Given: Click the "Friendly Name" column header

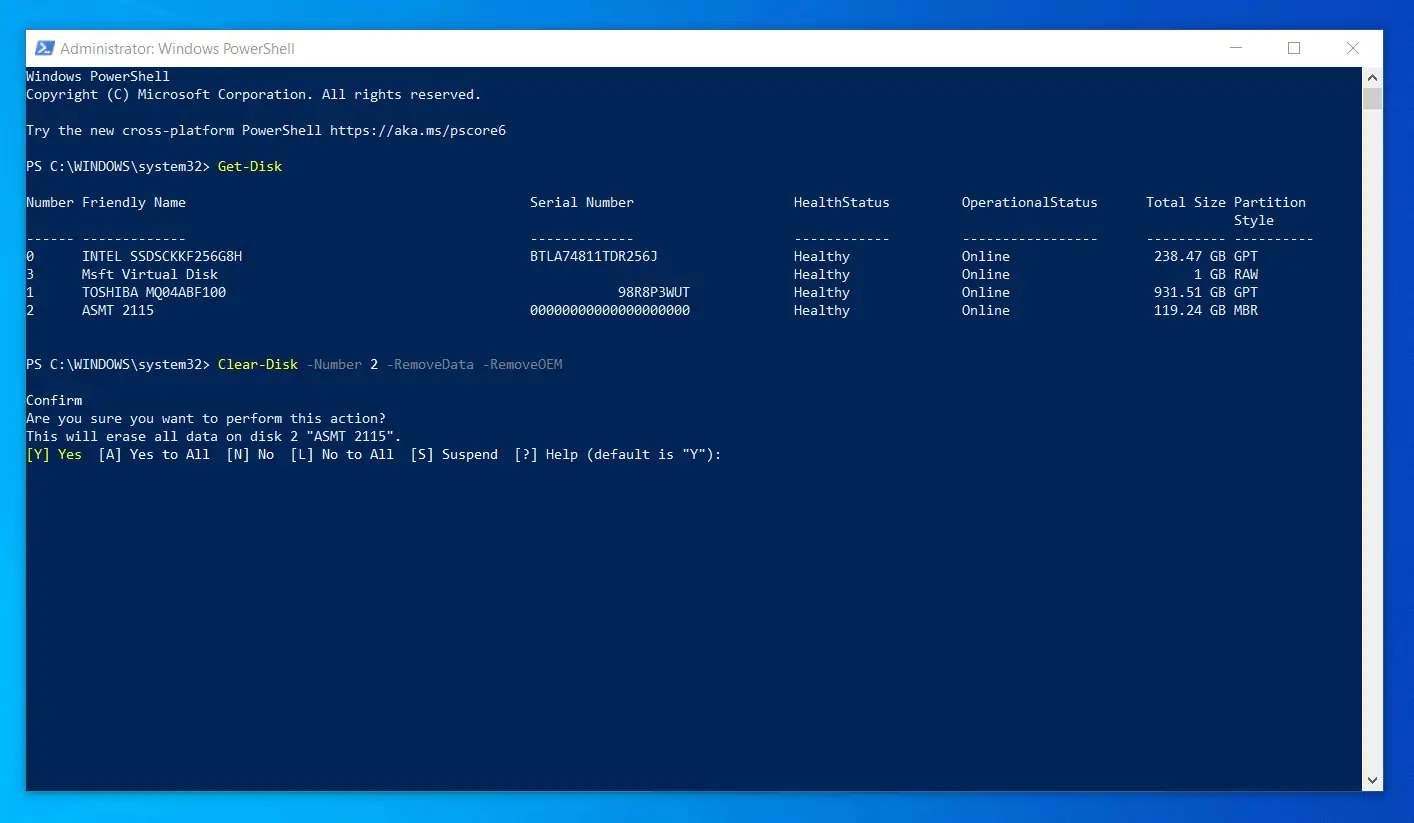Looking at the screenshot, I should 134,202.
